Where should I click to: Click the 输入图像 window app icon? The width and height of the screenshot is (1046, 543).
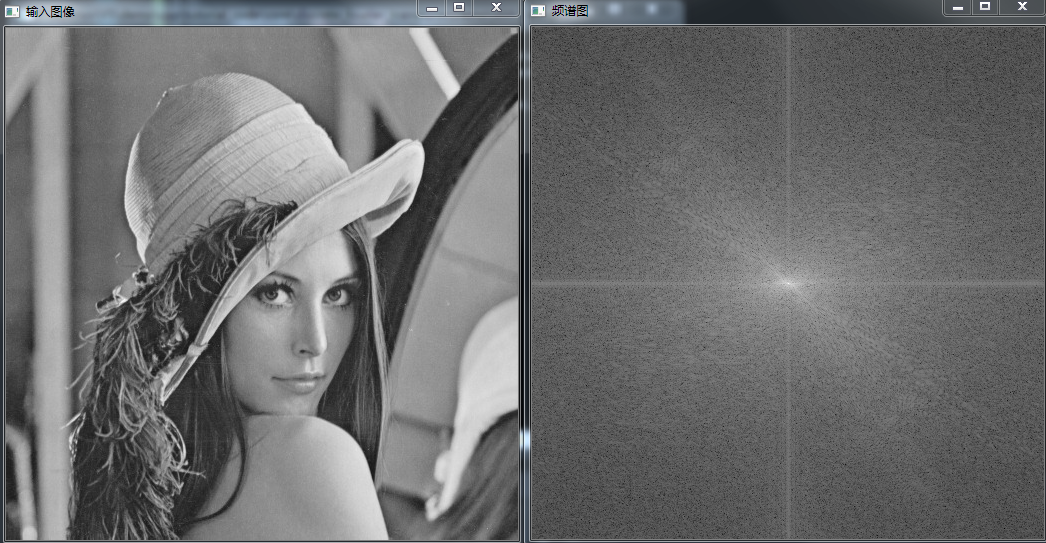point(12,11)
